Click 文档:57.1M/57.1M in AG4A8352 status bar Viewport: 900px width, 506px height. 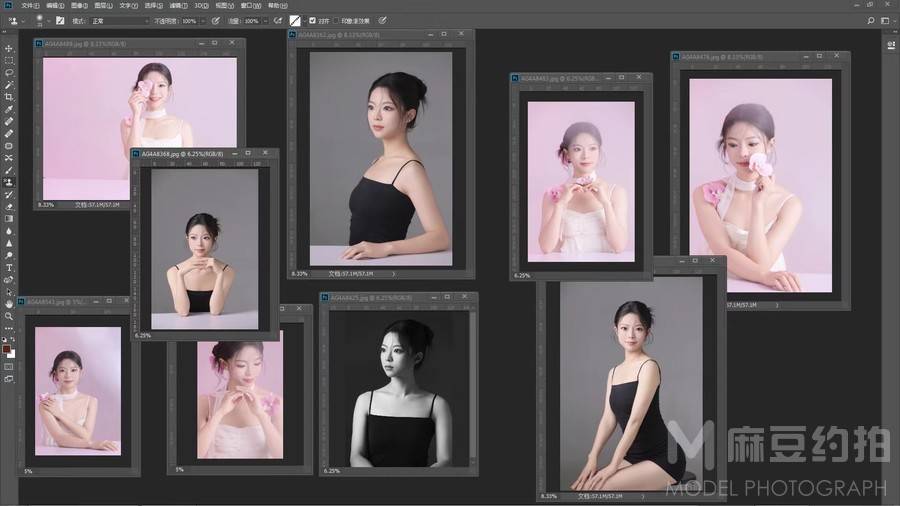tap(351, 274)
